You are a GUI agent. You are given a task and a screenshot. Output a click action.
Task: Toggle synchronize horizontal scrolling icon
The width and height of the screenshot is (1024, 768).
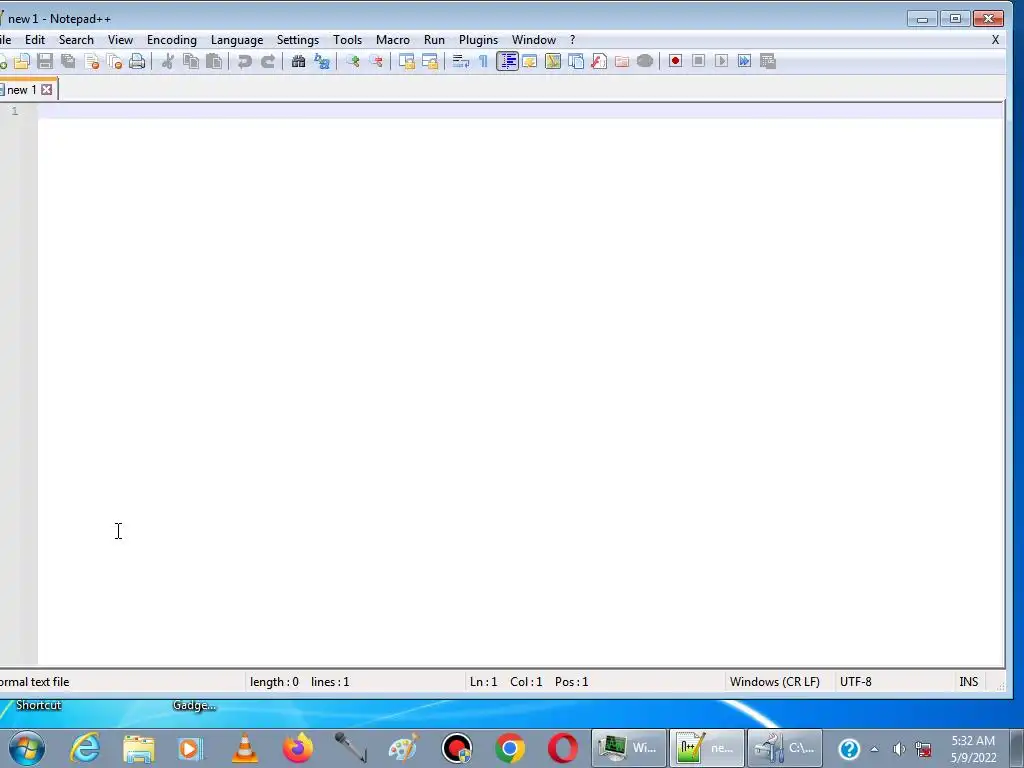(430, 61)
